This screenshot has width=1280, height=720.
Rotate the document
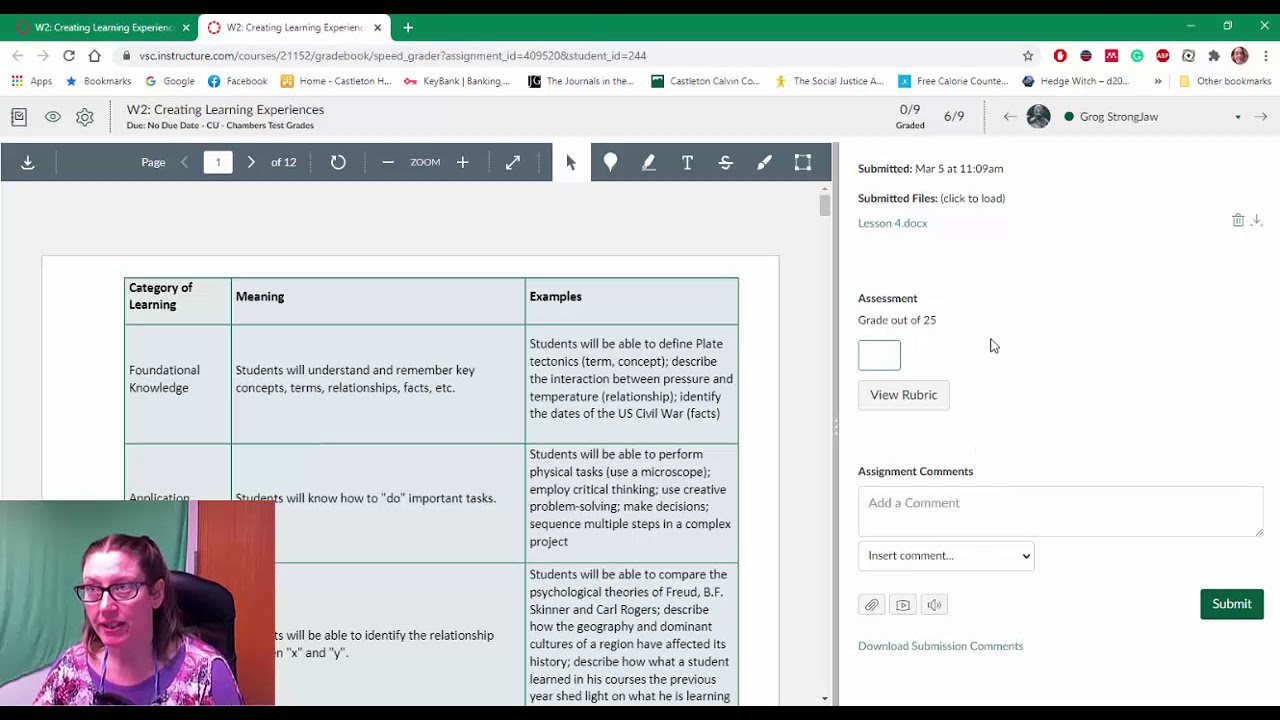pos(338,162)
